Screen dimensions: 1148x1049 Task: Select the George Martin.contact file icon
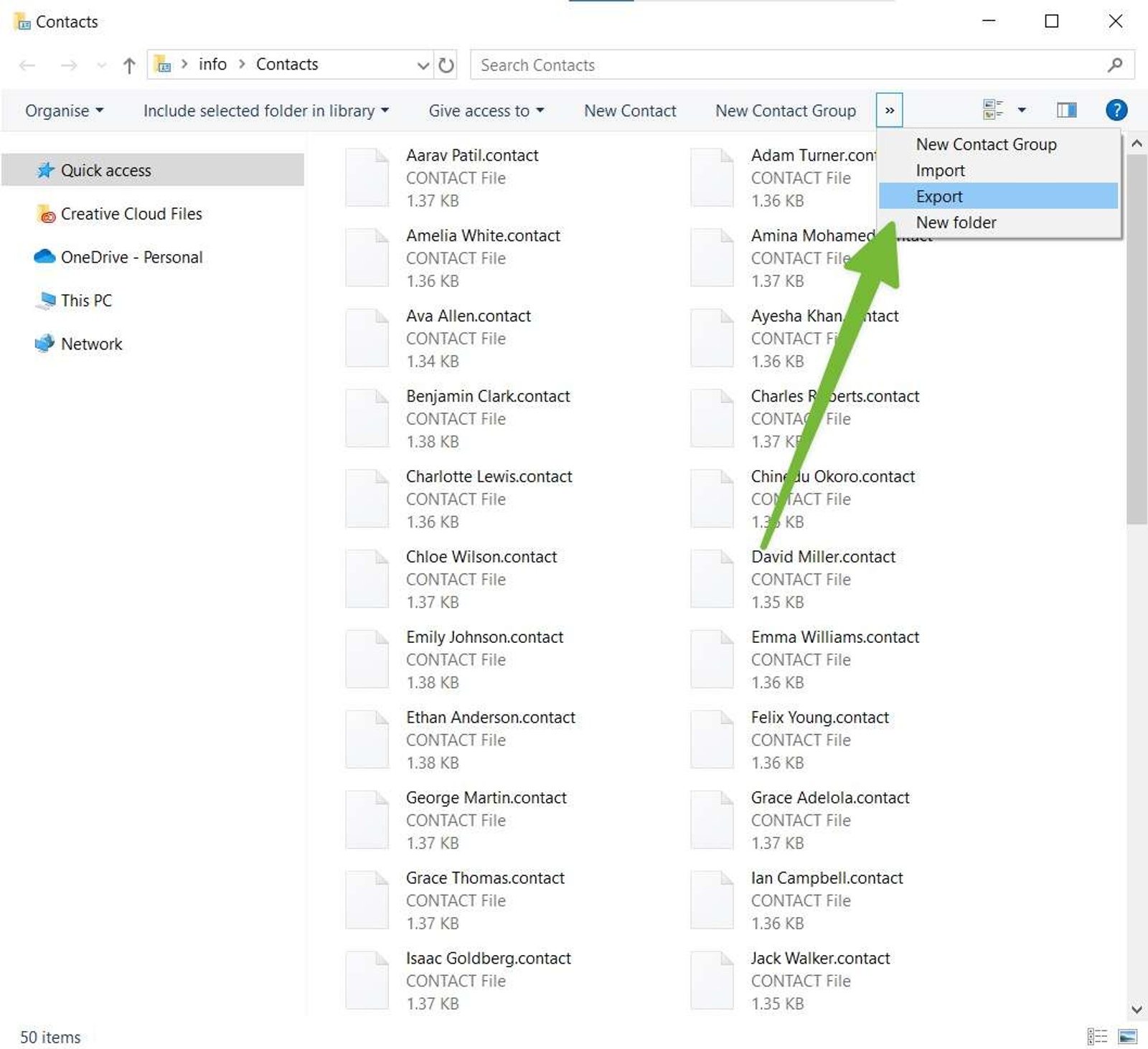[367, 820]
